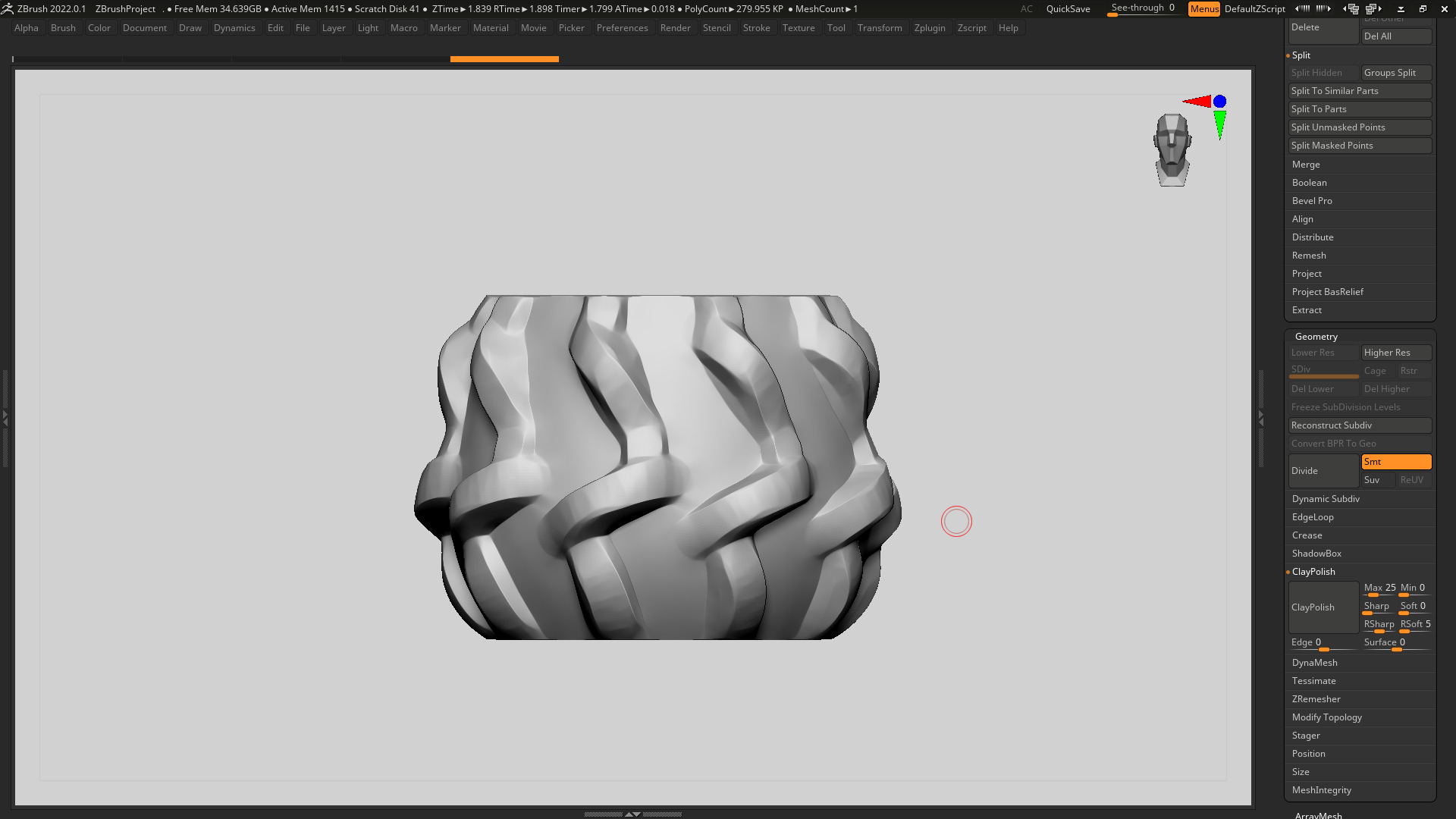Toggle Smt smoothing option
Screen dimensions: 1456x819
coord(1396,462)
